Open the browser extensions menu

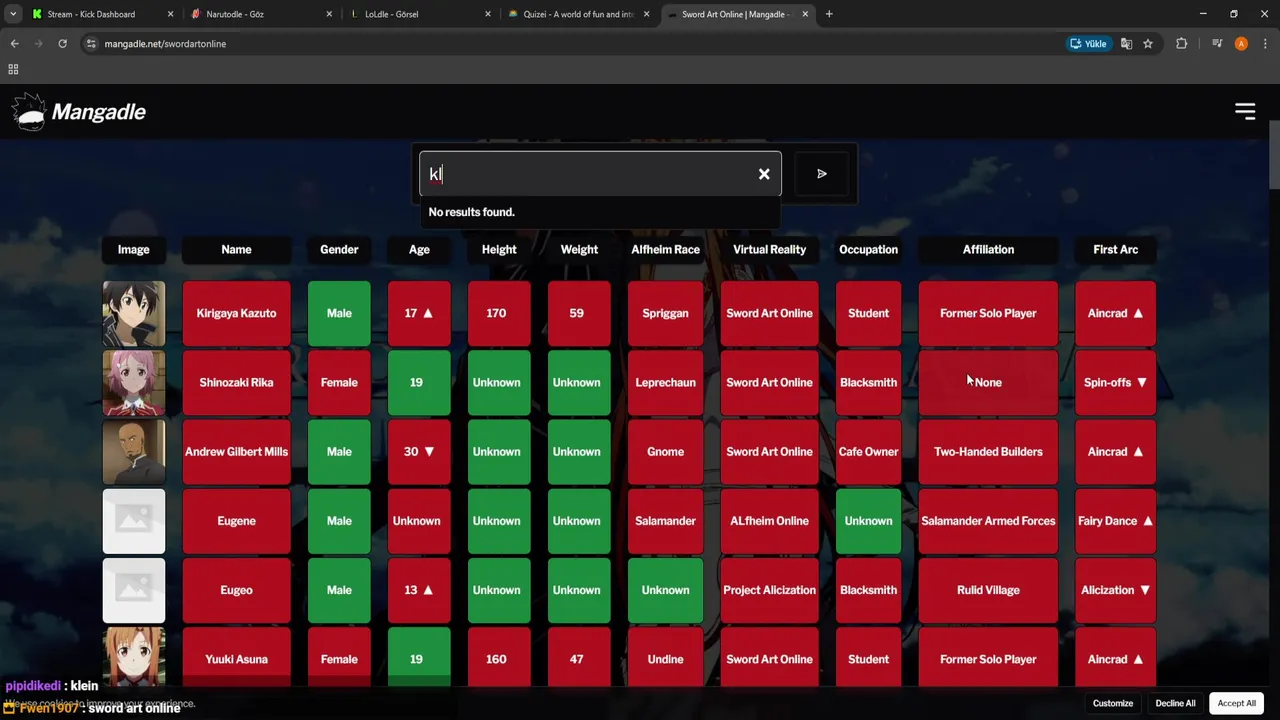point(1181,44)
